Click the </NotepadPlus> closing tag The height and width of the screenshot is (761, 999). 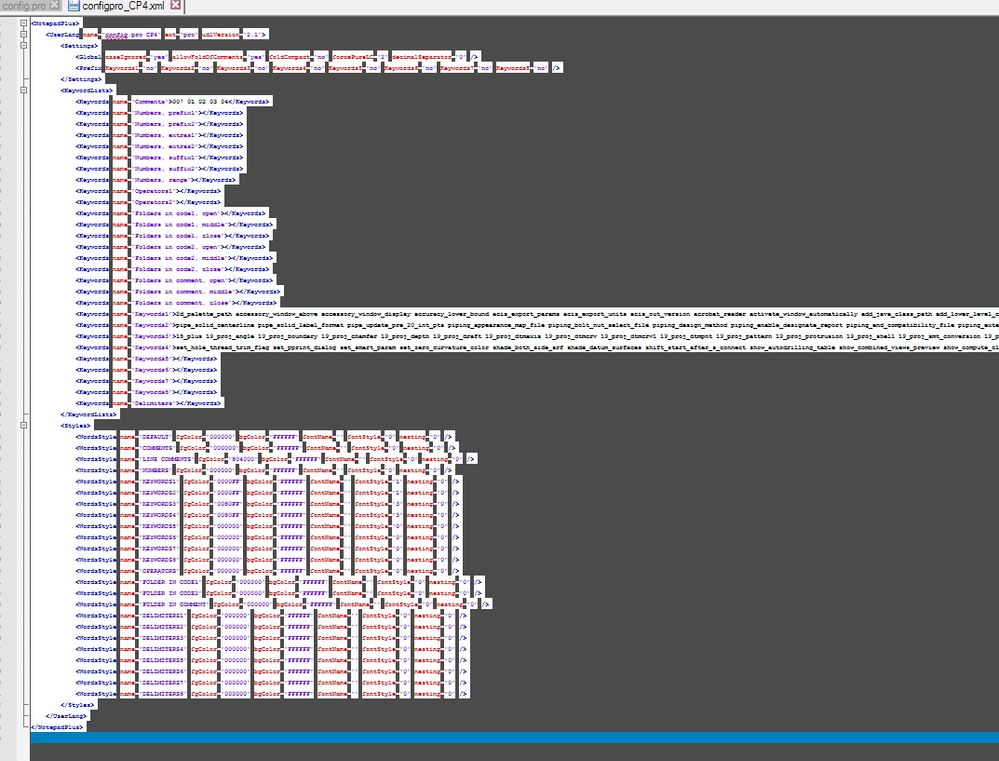[57, 727]
